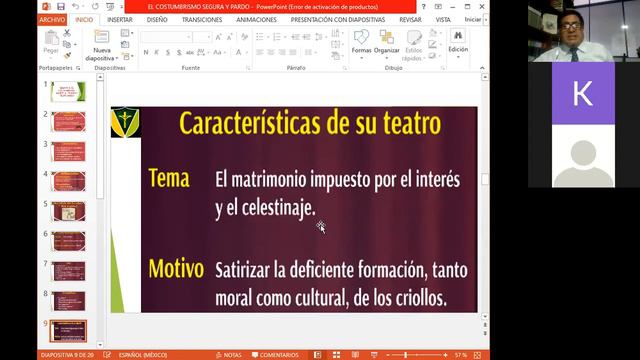Click the Copy icon in Portapapeles group
The image size is (640, 360).
pos(67,44)
